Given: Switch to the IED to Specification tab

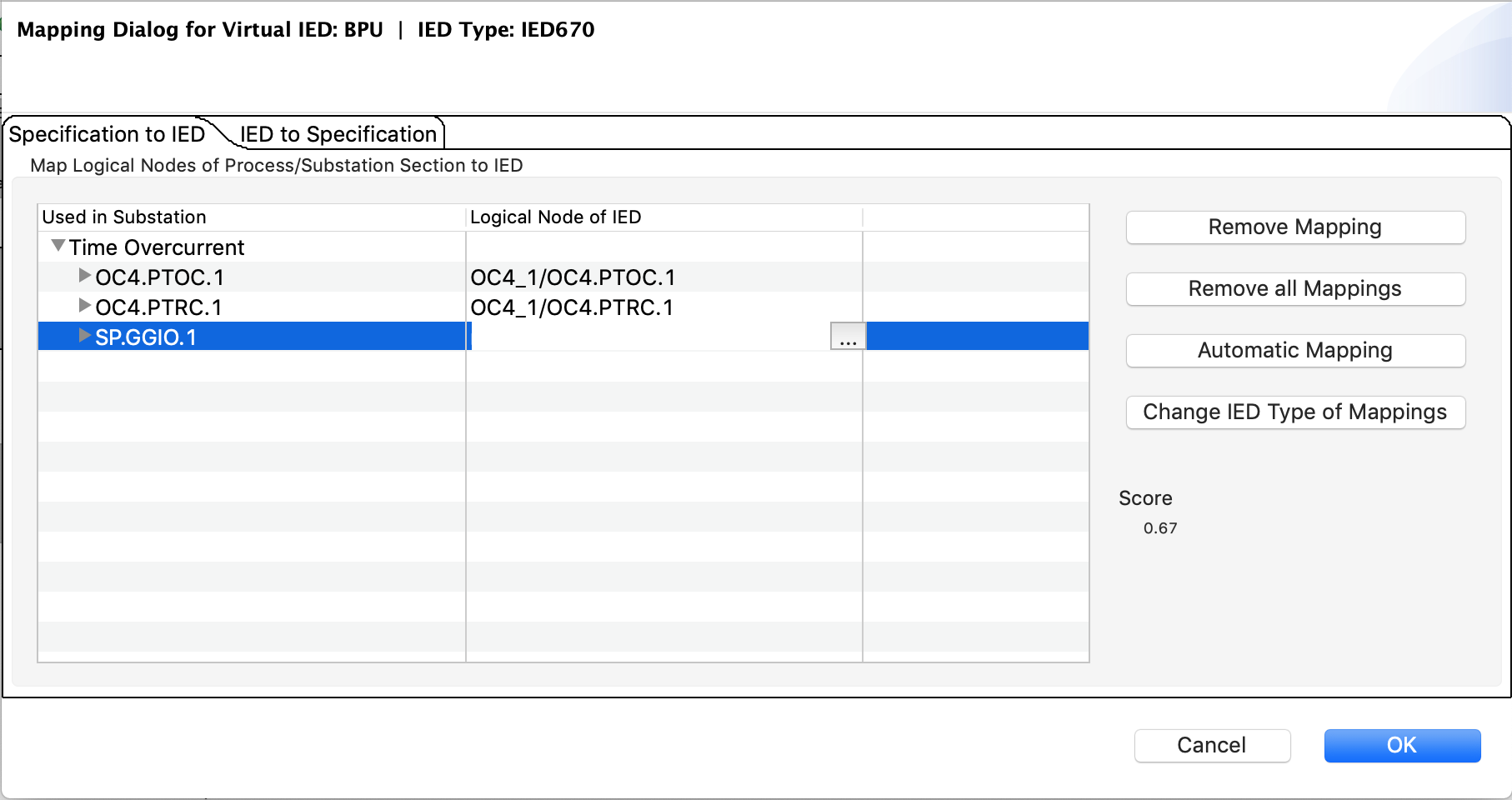Looking at the screenshot, I should [338, 134].
